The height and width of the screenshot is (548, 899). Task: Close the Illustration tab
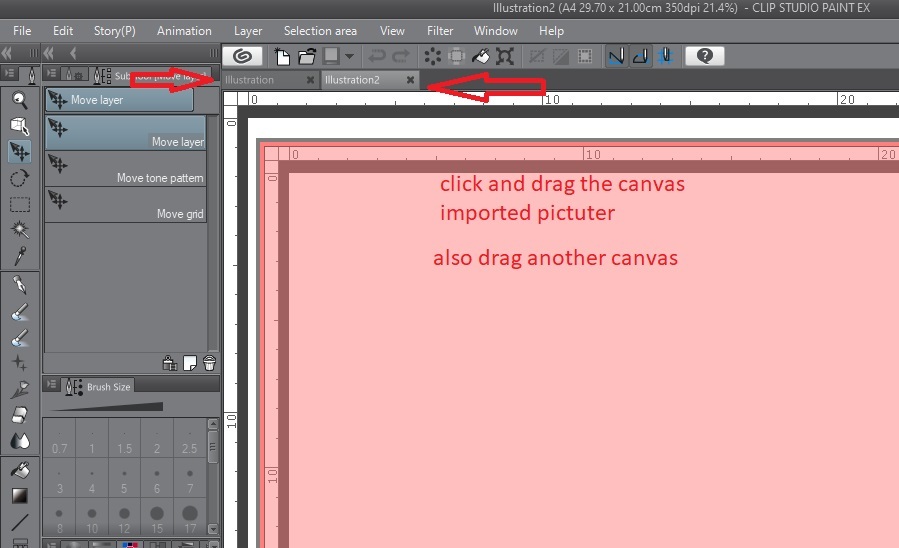[x=310, y=80]
